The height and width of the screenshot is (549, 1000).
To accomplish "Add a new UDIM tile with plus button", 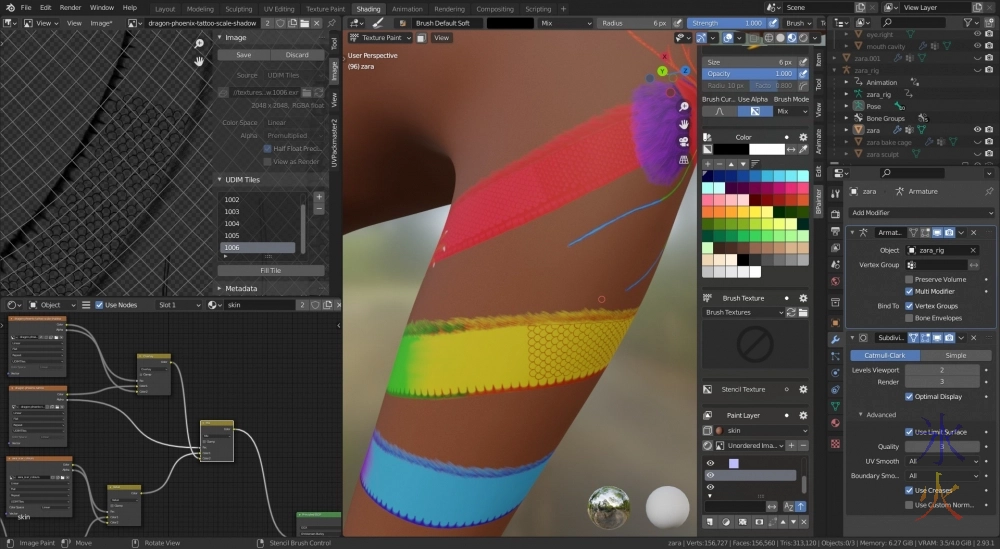I will pyautogui.click(x=319, y=197).
